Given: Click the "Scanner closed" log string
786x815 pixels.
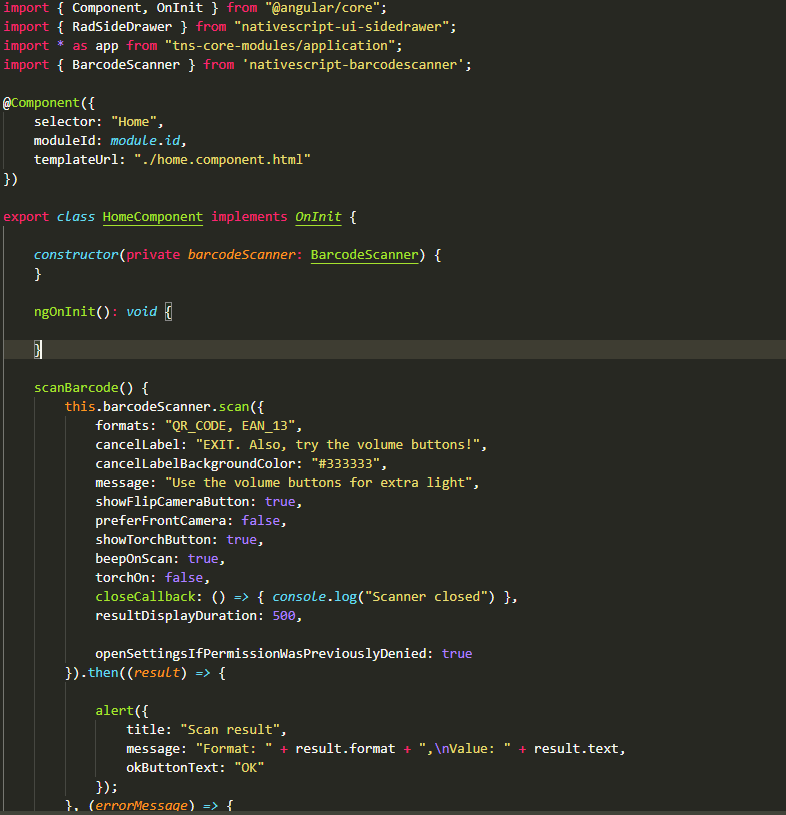Looking at the screenshot, I should (x=426, y=597).
